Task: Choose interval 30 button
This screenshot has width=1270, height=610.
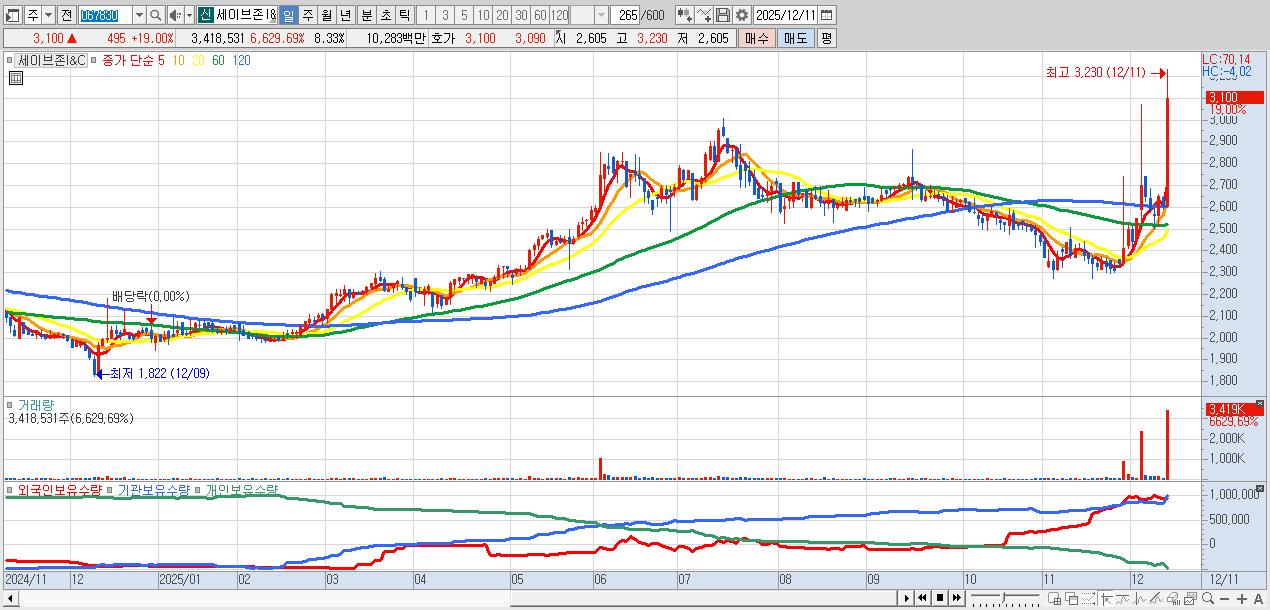Action: (521, 15)
